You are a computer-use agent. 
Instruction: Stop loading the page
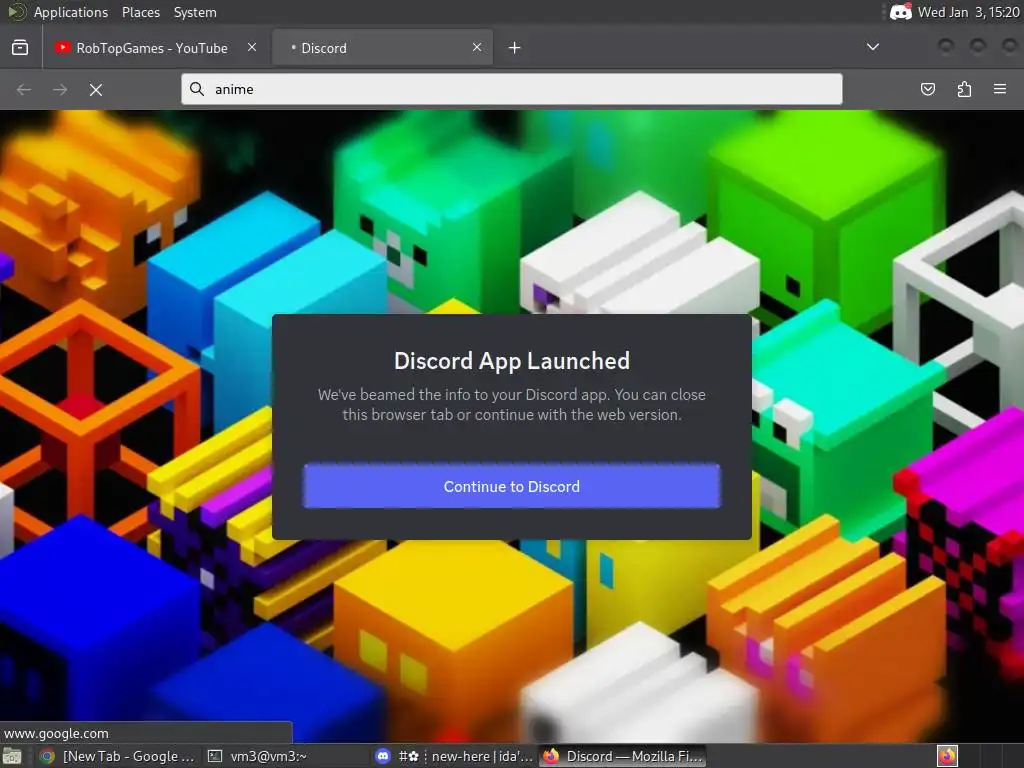click(96, 89)
